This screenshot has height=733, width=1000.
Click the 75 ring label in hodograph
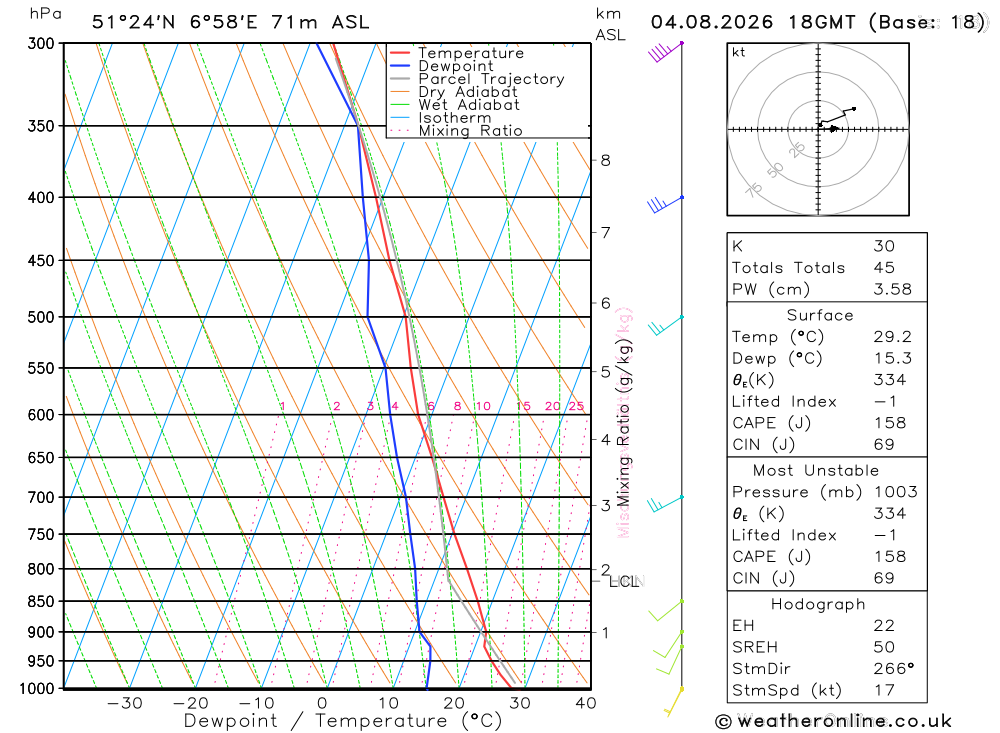pyautogui.click(x=754, y=189)
